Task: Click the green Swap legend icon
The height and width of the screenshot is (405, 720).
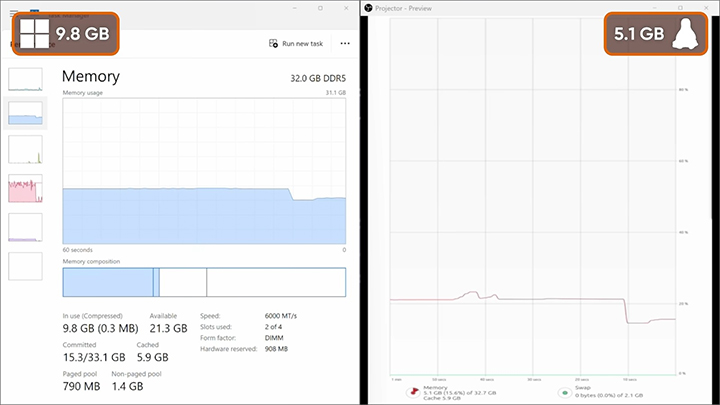Action: click(x=565, y=393)
